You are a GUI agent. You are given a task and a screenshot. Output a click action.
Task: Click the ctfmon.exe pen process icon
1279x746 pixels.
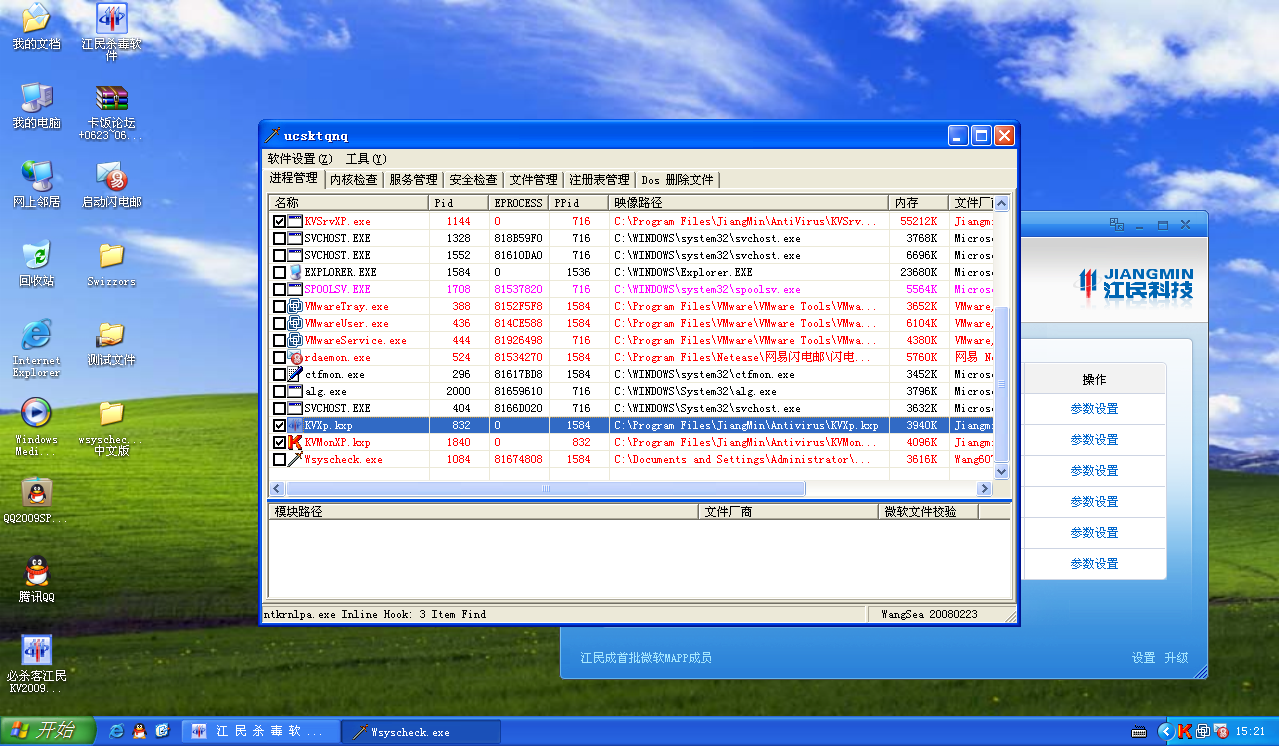tap(295, 374)
